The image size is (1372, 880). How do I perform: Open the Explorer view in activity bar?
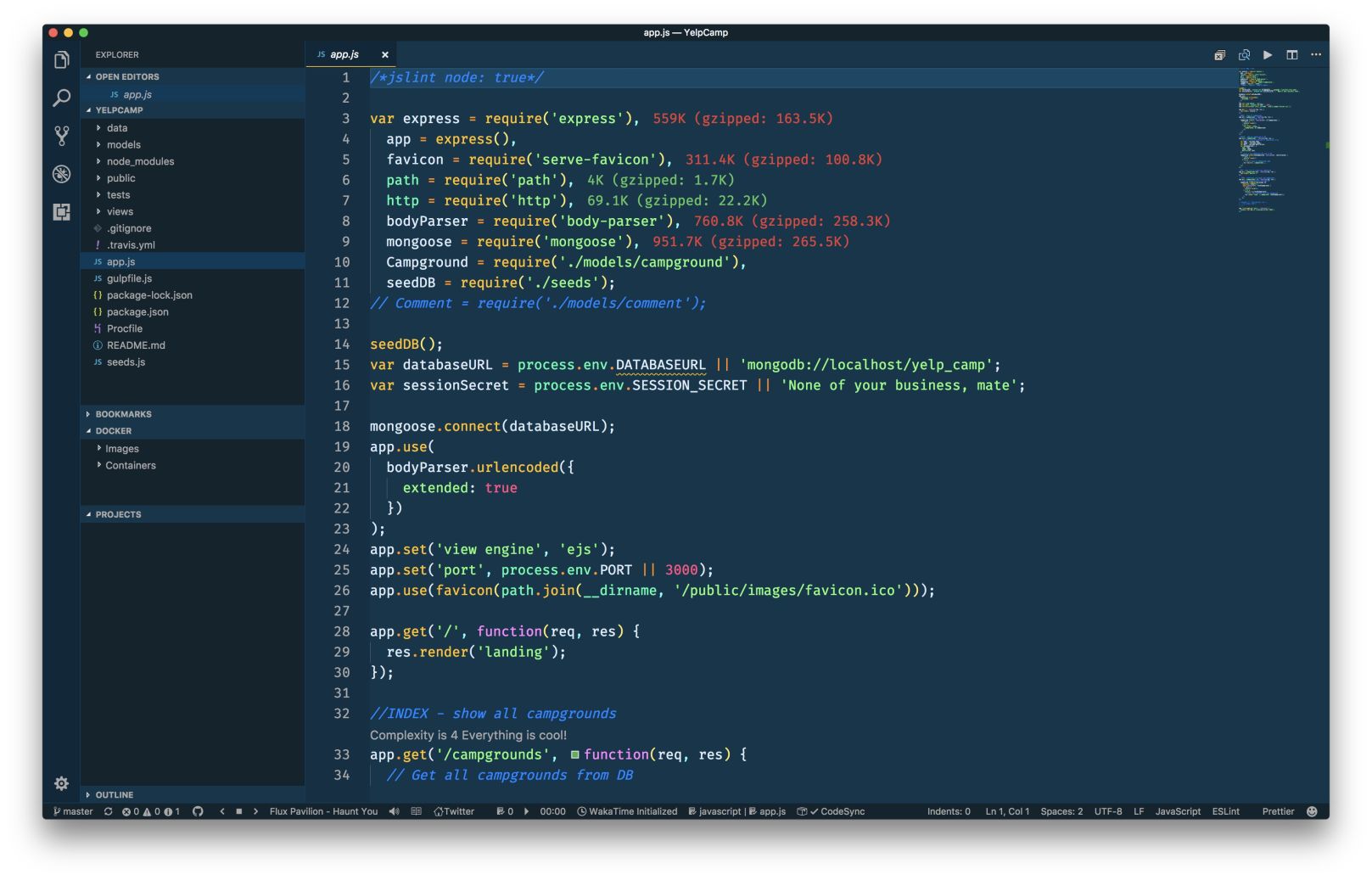coord(61,60)
